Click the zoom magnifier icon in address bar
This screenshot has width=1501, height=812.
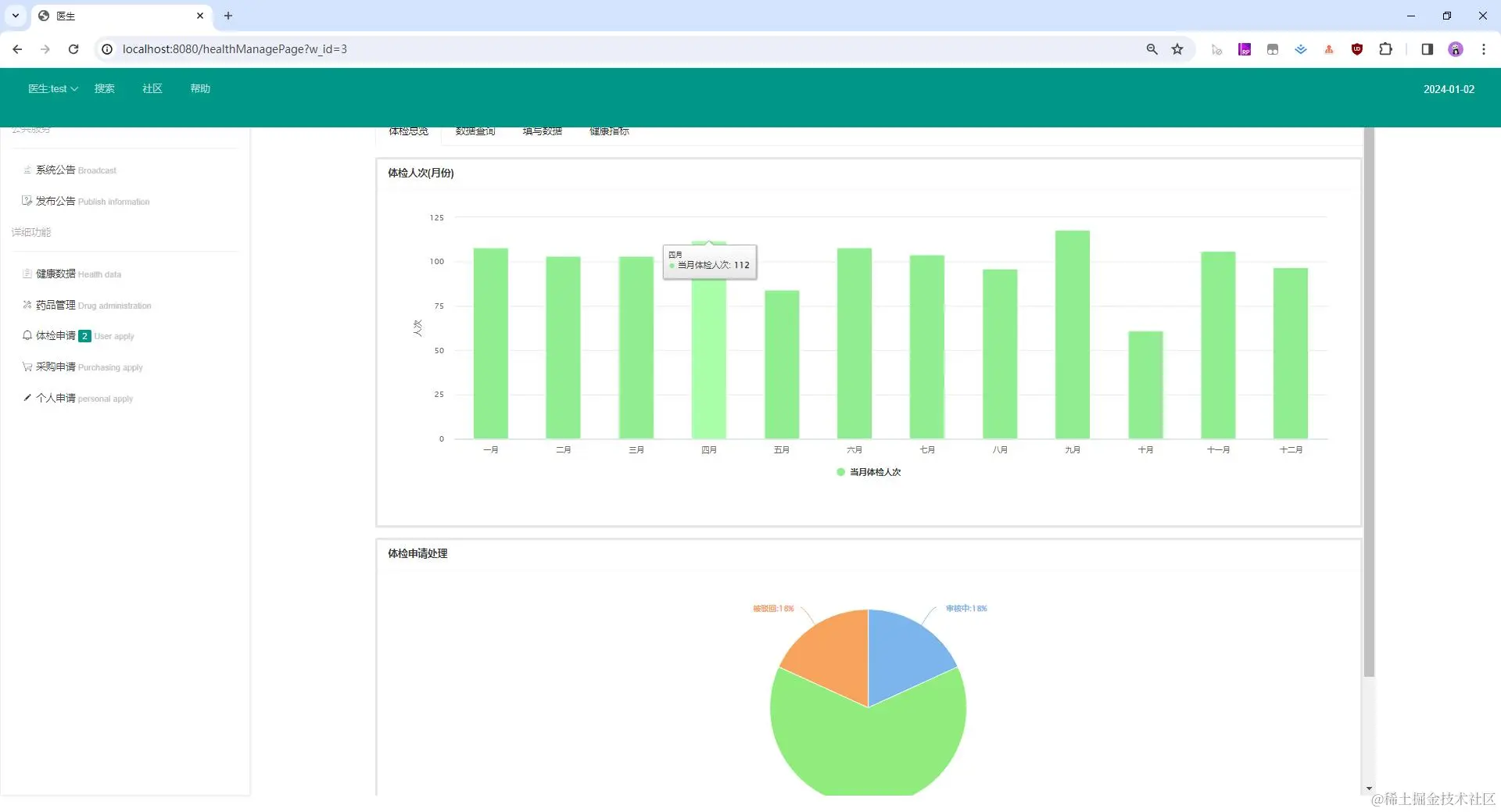pos(1152,49)
